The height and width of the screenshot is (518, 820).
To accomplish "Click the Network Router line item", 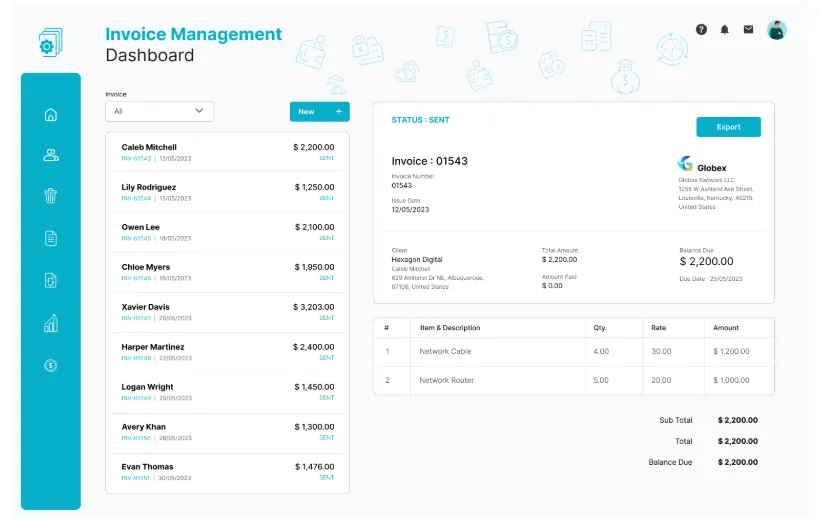I will pos(447,380).
